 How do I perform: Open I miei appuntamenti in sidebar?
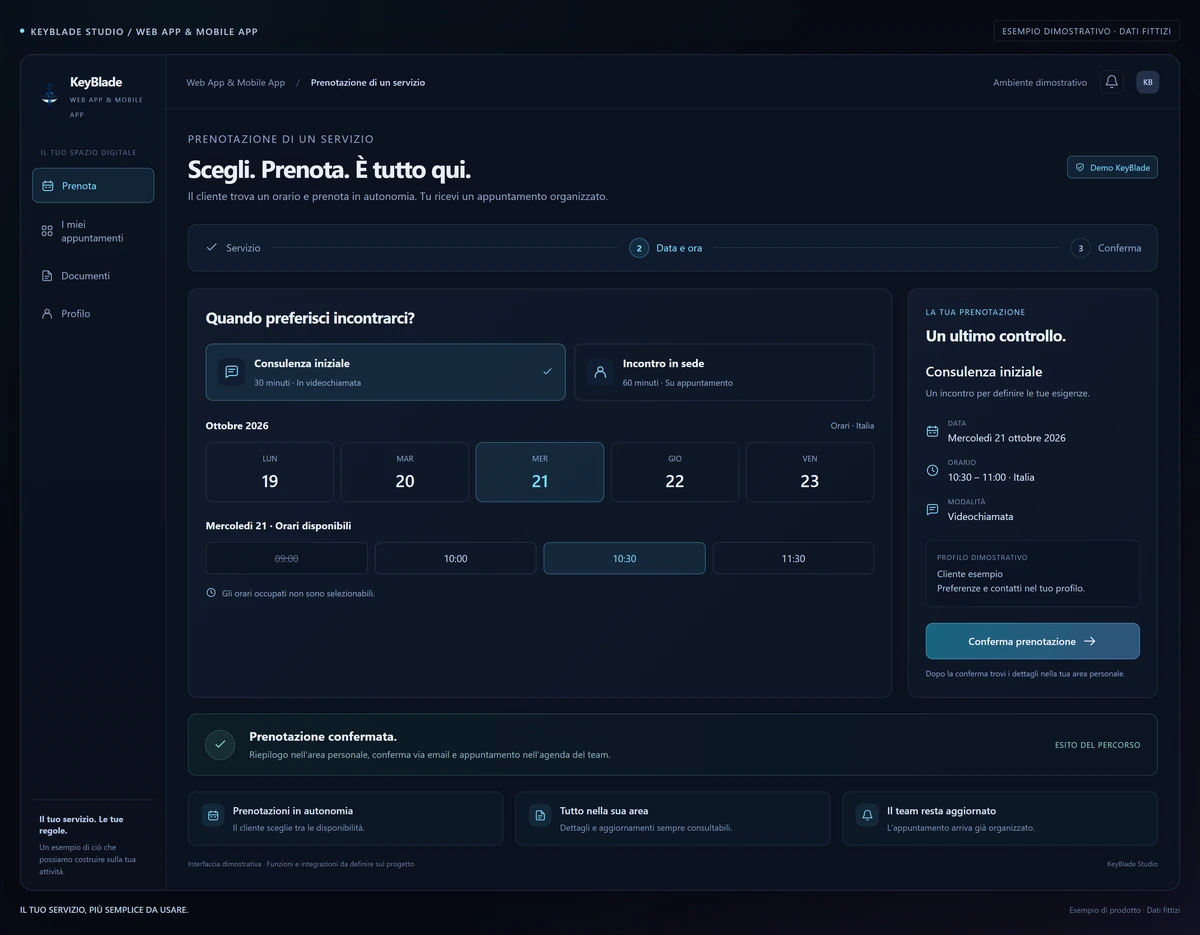[x=93, y=231]
